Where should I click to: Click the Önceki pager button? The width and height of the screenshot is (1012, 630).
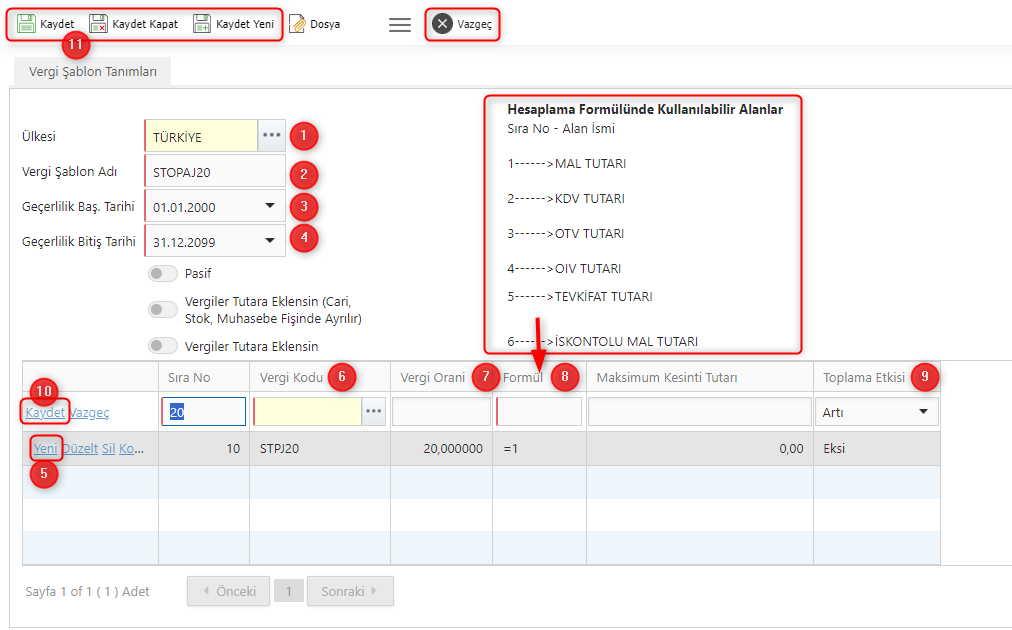click(x=228, y=591)
